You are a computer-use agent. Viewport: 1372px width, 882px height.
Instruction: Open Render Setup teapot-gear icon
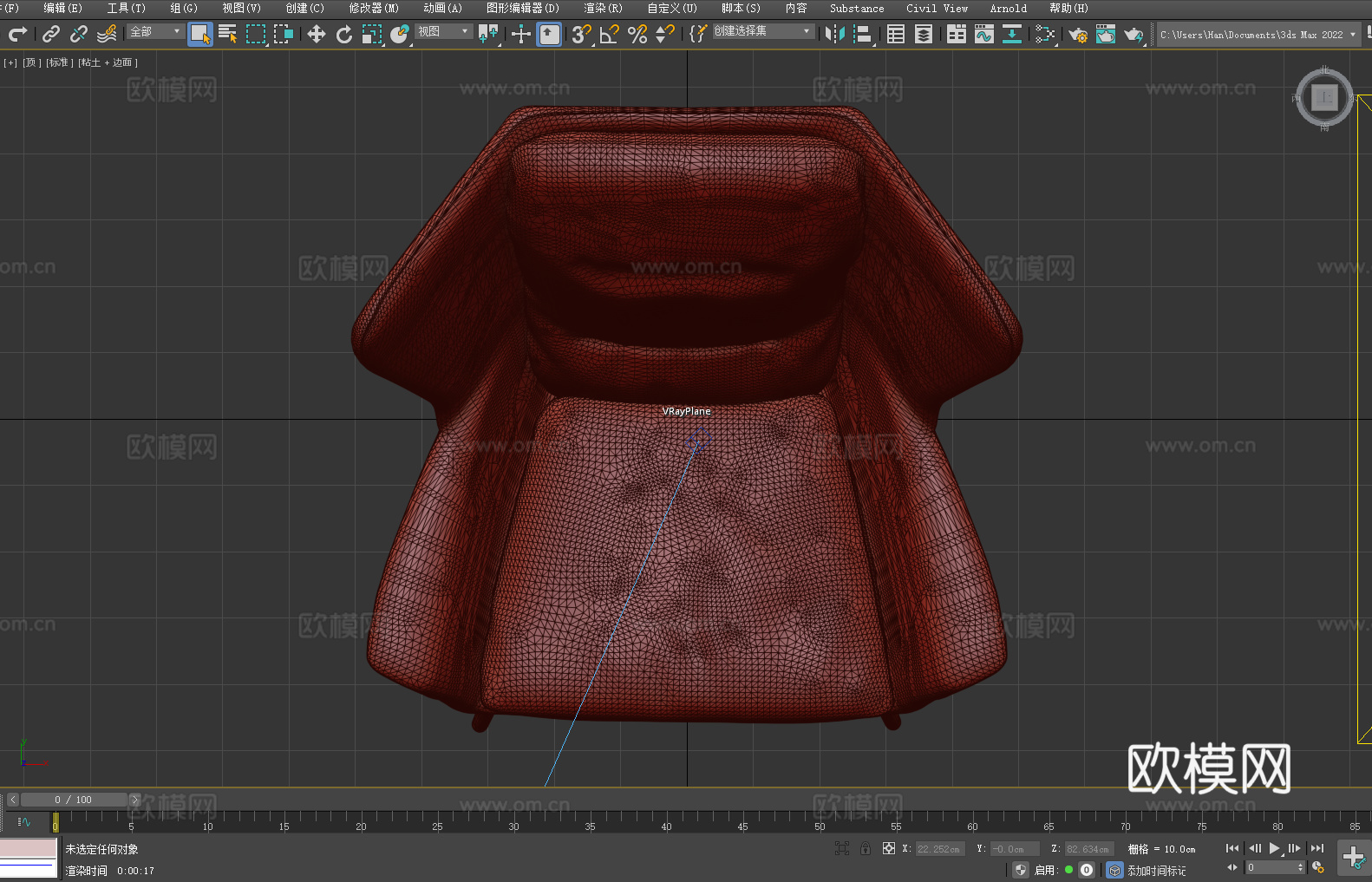(1078, 34)
